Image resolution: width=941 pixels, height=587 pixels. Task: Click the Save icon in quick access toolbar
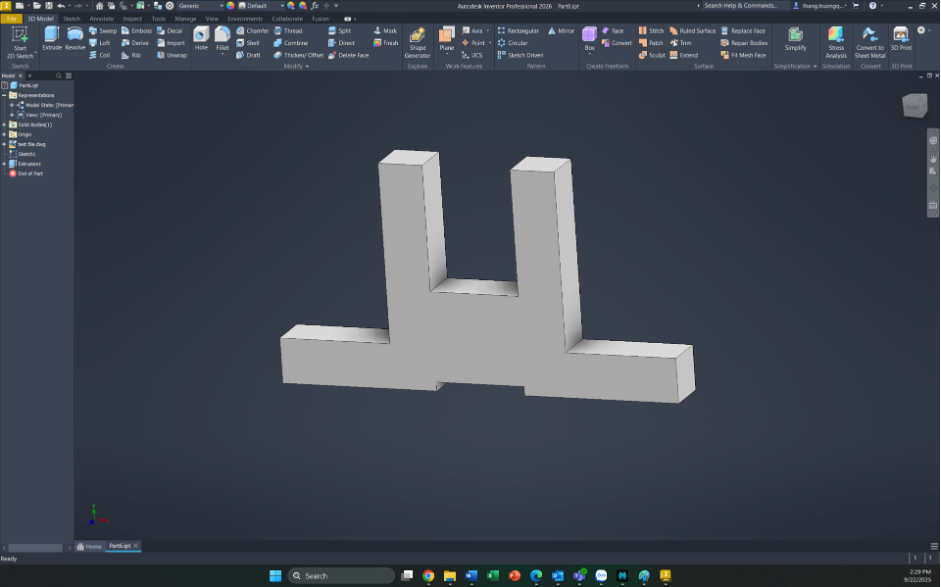pyautogui.click(x=49, y=5)
